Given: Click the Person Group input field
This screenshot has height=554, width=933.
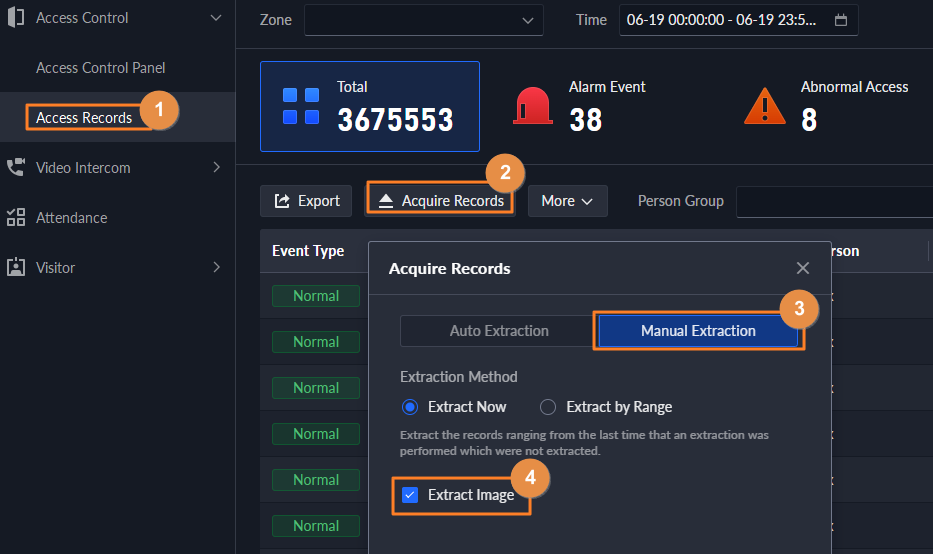Looking at the screenshot, I should pos(834,201).
